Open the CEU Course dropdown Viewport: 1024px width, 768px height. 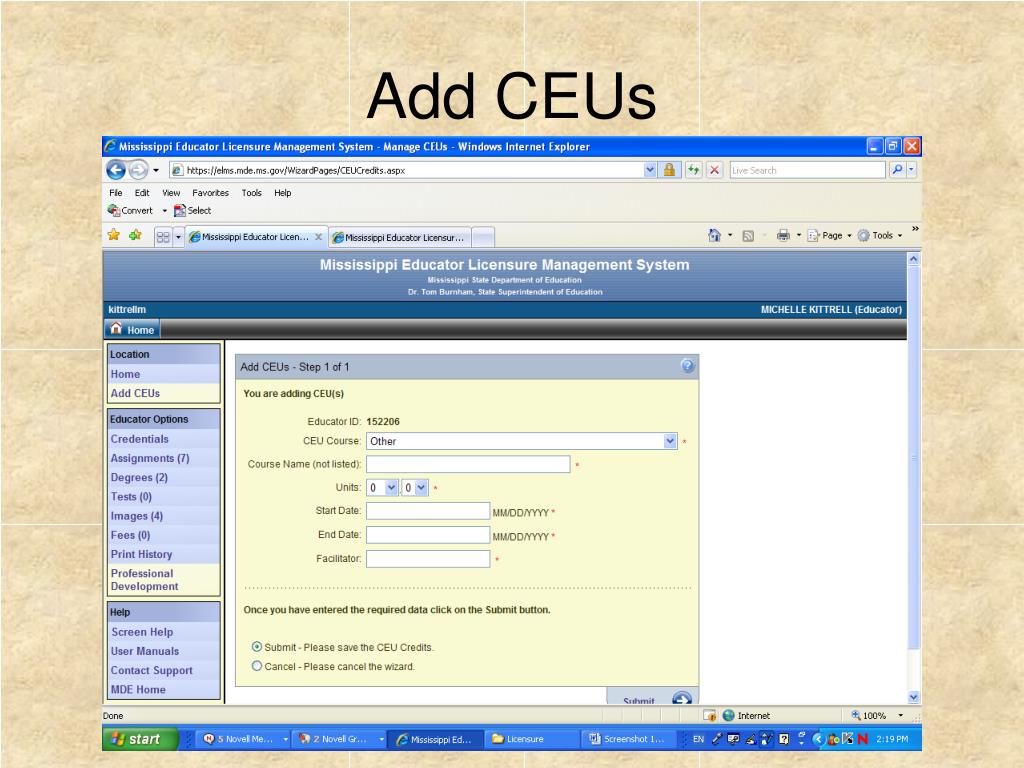pyautogui.click(x=670, y=441)
